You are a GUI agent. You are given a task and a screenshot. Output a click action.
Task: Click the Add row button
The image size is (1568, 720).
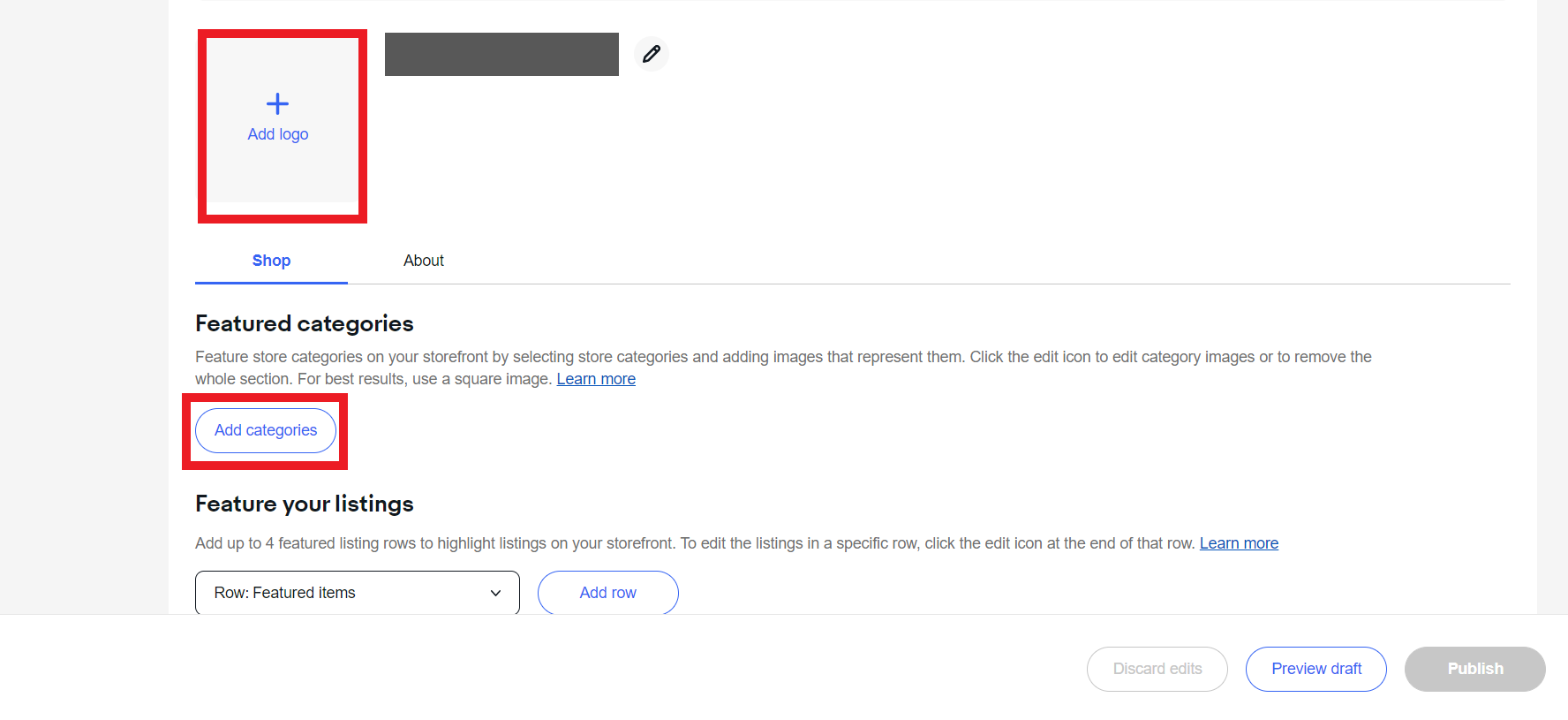pos(608,593)
